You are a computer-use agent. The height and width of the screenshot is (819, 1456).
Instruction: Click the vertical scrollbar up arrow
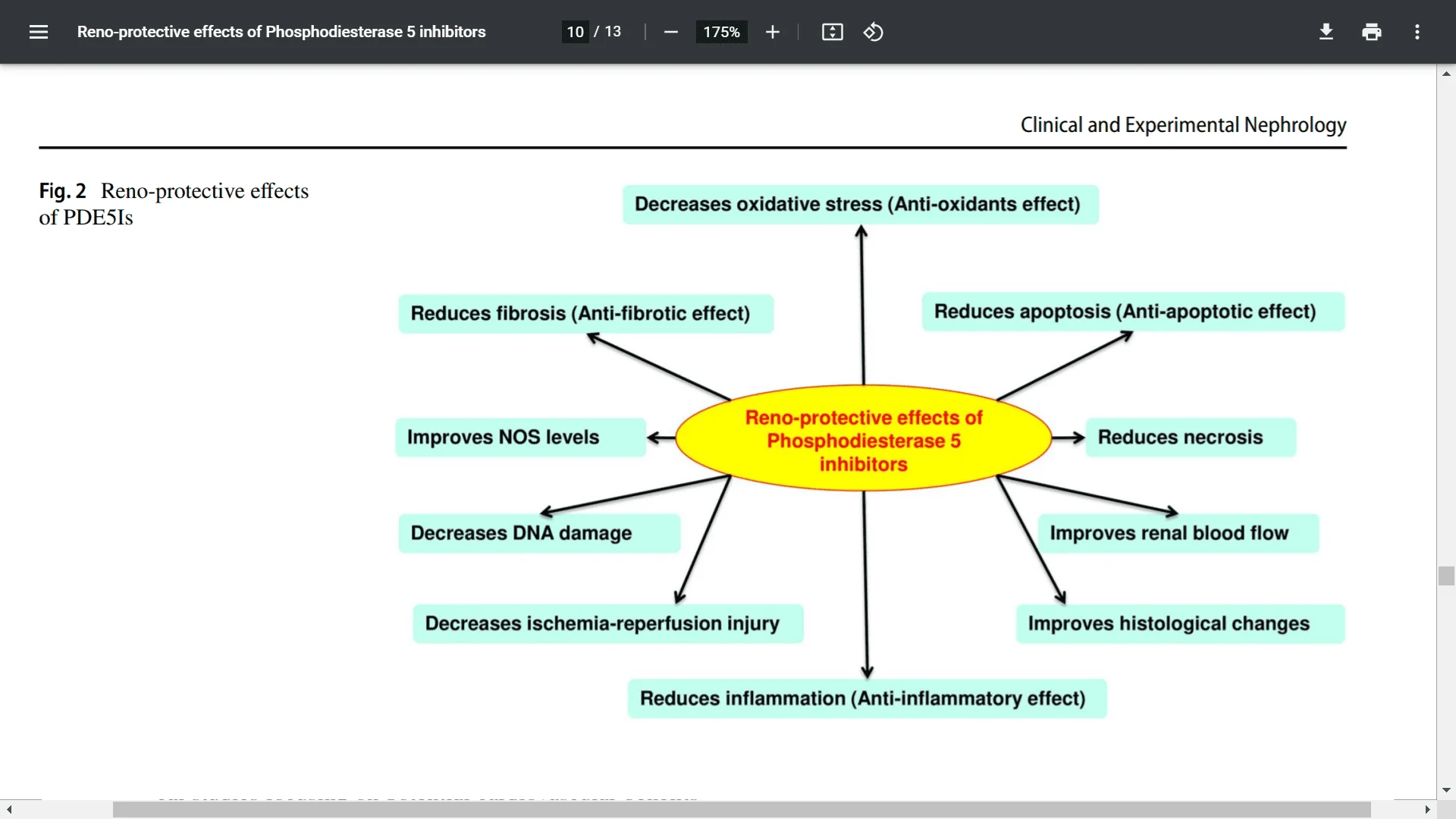point(1446,74)
